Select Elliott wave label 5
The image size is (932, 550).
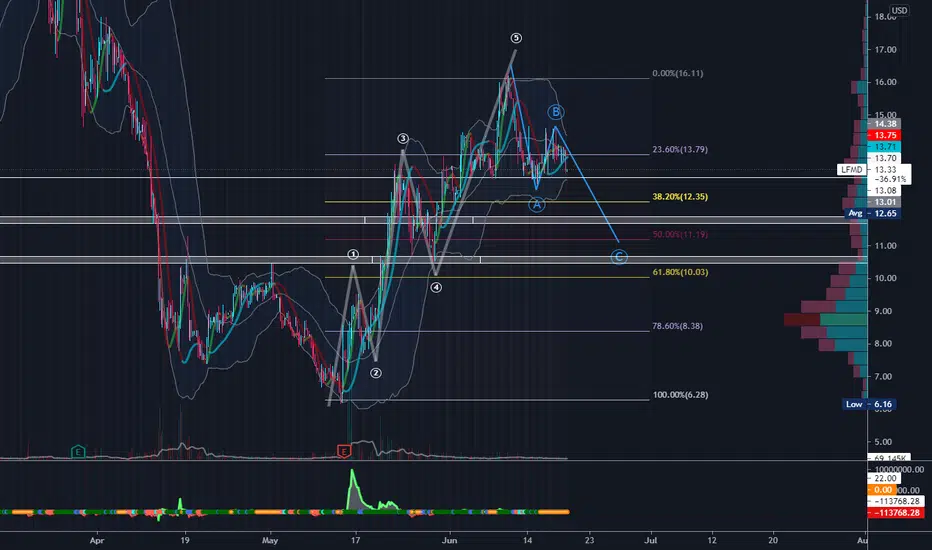[x=516, y=38]
